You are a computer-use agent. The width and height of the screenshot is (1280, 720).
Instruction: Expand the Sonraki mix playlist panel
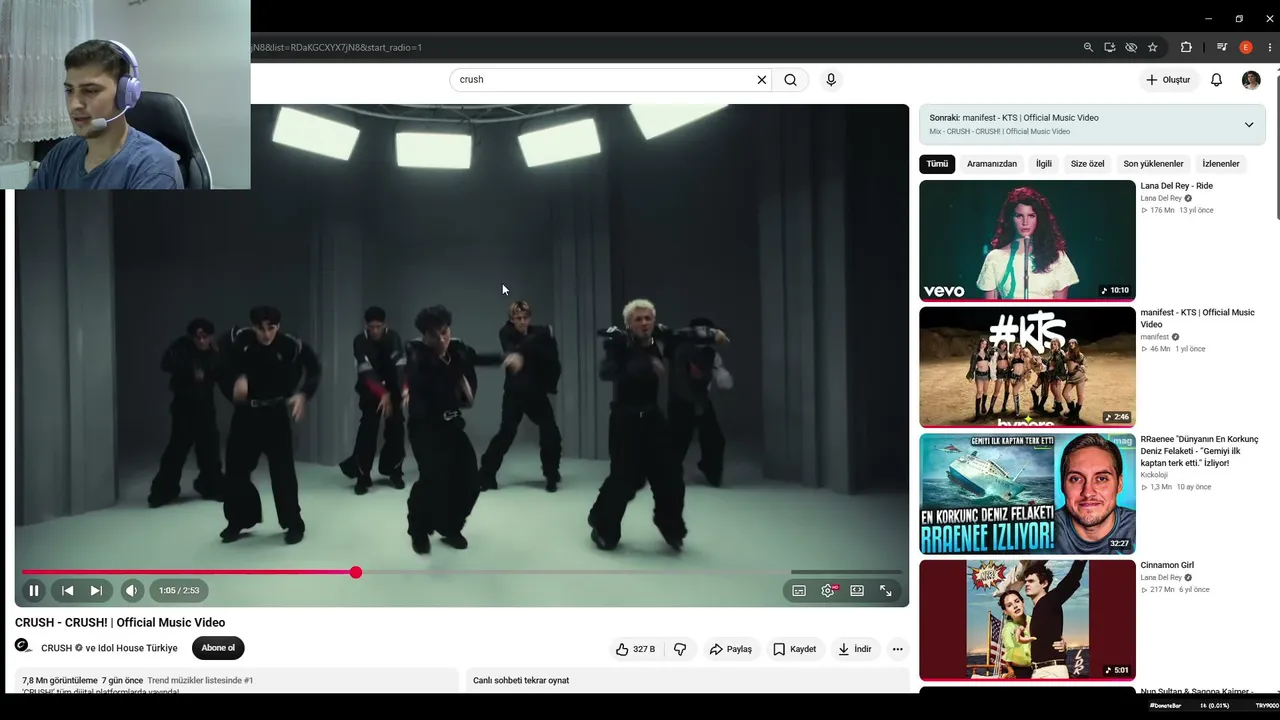[x=1249, y=125]
